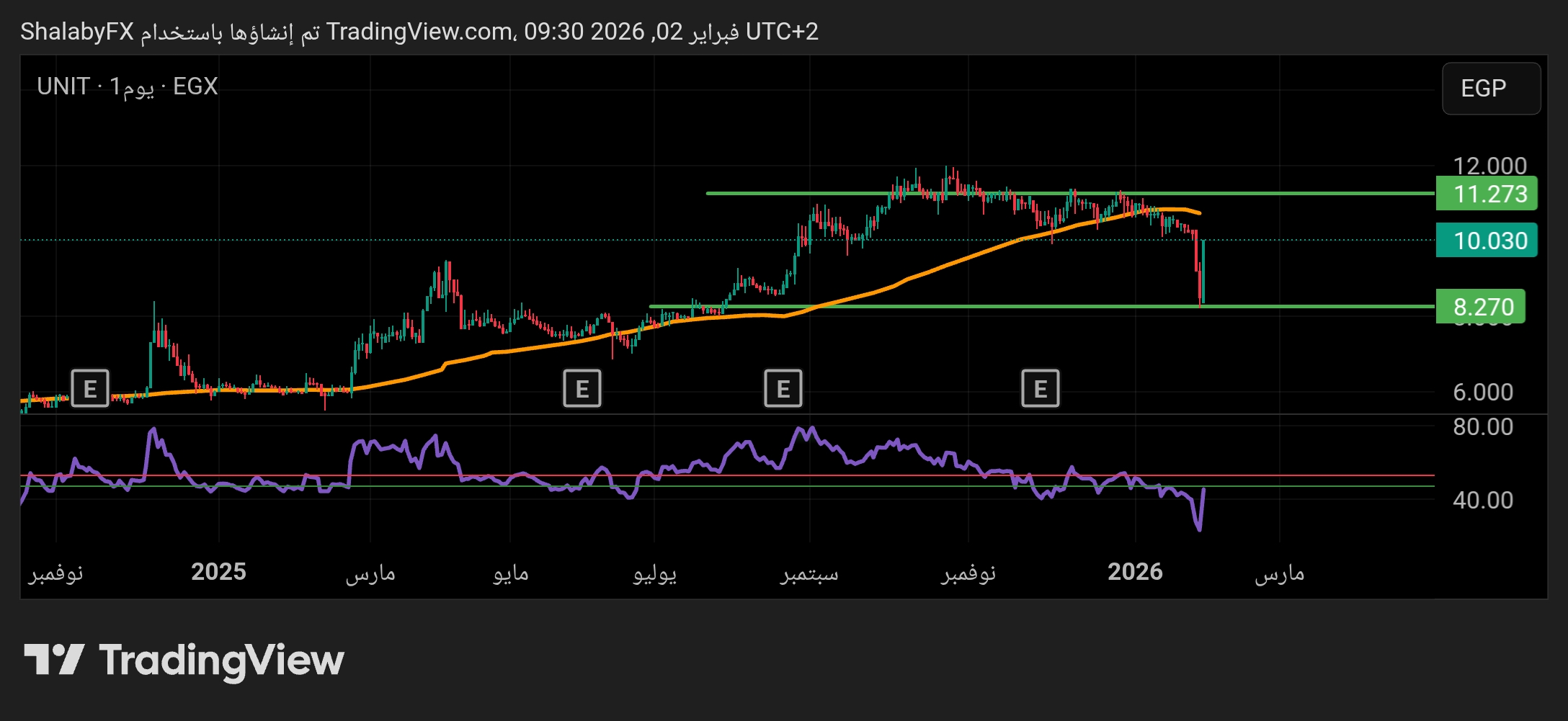Click the last earnings E marker before 2026
The width and height of the screenshot is (1568, 721).
pyautogui.click(x=1040, y=389)
